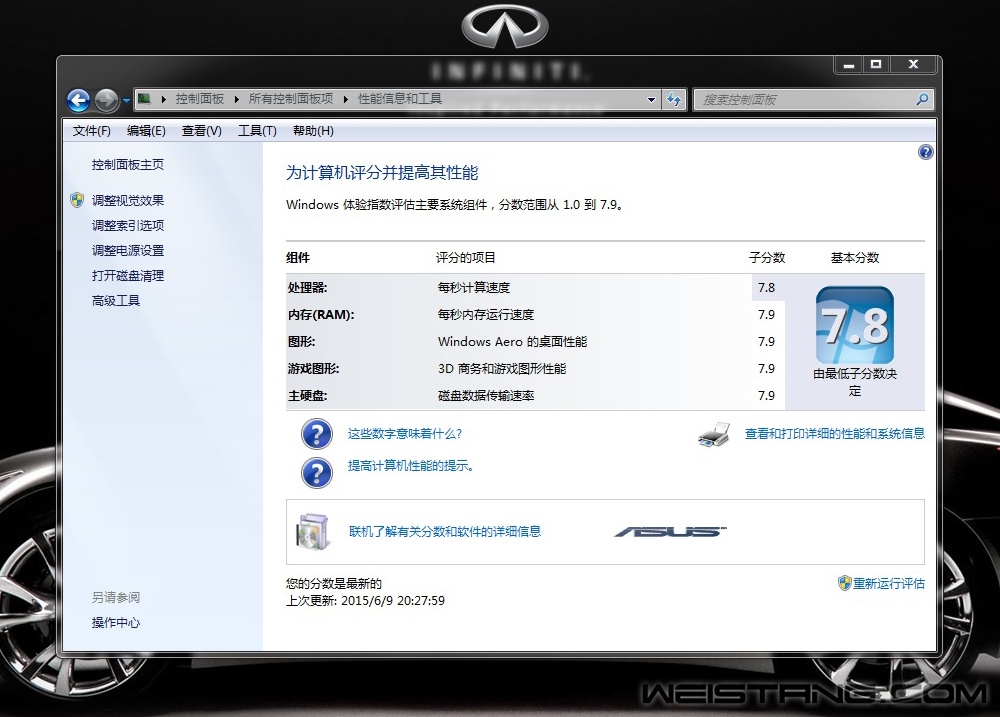Image resolution: width=1000 pixels, height=717 pixels.
Task: Expand arrow before 所有控制面板项 breadcrumb
Action: [237, 100]
